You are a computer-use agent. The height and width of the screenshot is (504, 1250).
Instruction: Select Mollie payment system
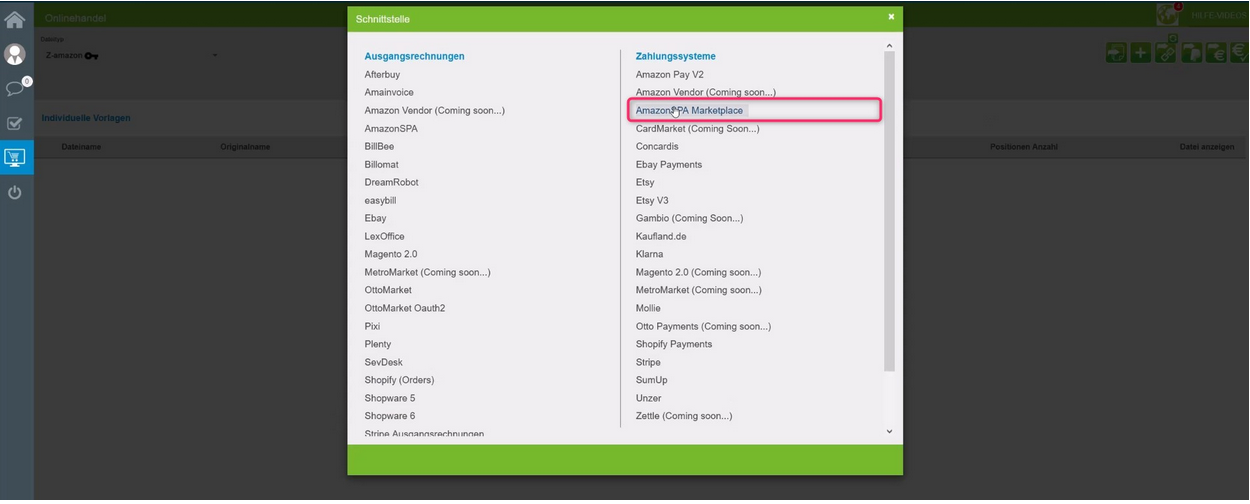[x=648, y=309]
